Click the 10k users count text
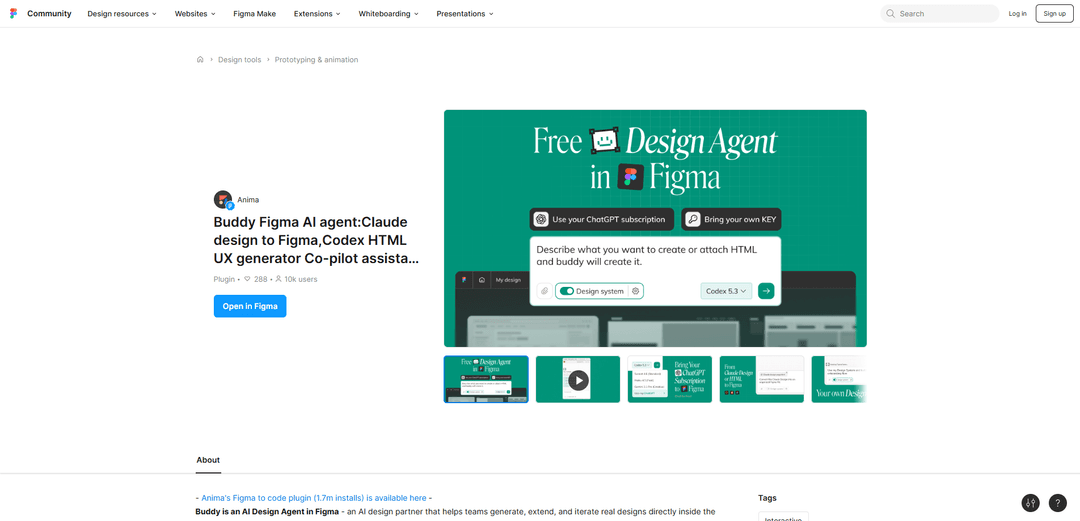Image resolution: width=1080 pixels, height=521 pixels. 300,279
